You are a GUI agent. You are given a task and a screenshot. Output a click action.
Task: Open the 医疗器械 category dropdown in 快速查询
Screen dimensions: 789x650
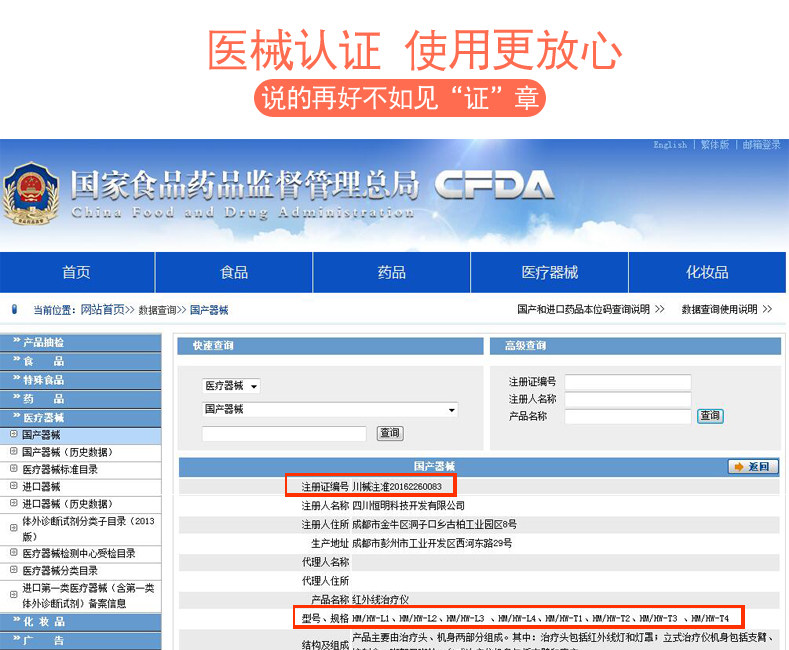click(231, 386)
